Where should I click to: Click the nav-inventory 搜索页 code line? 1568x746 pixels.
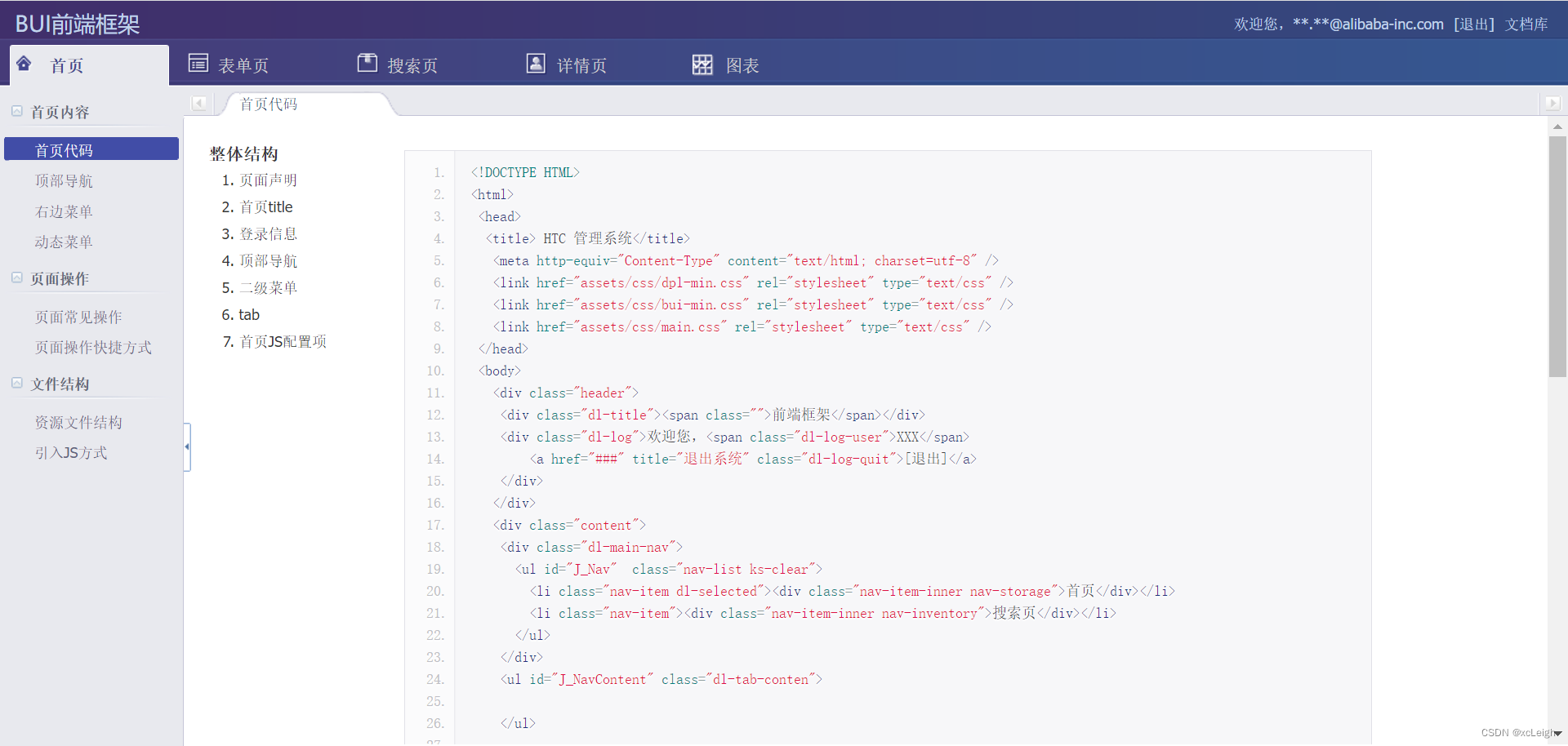click(823, 613)
